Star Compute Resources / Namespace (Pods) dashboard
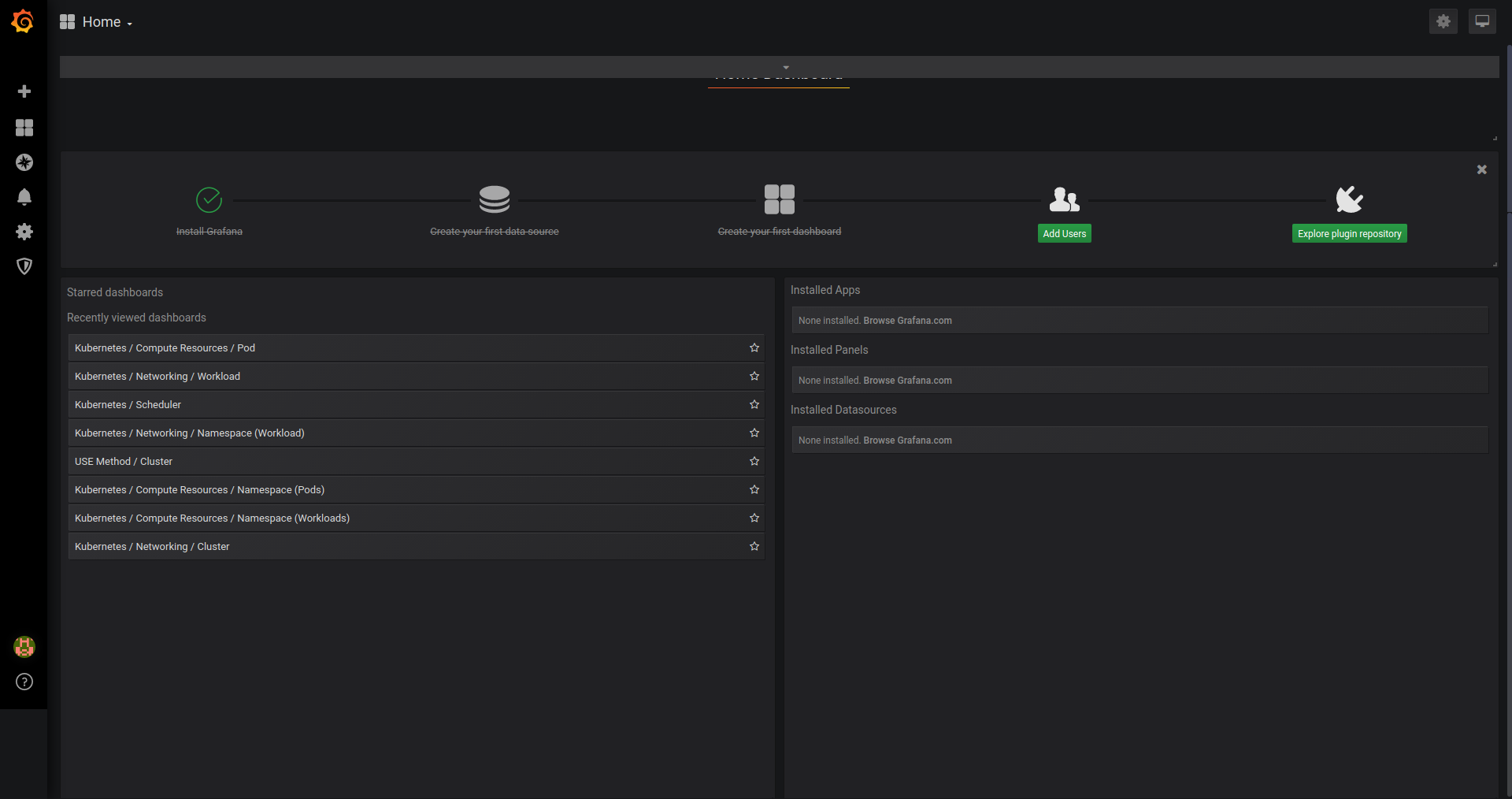Image resolution: width=1512 pixels, height=799 pixels. point(754,489)
